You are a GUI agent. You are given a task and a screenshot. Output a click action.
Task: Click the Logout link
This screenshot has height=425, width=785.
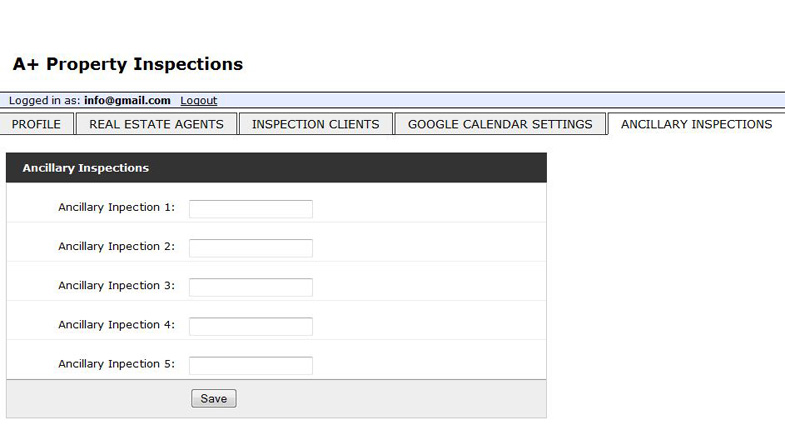(x=199, y=101)
